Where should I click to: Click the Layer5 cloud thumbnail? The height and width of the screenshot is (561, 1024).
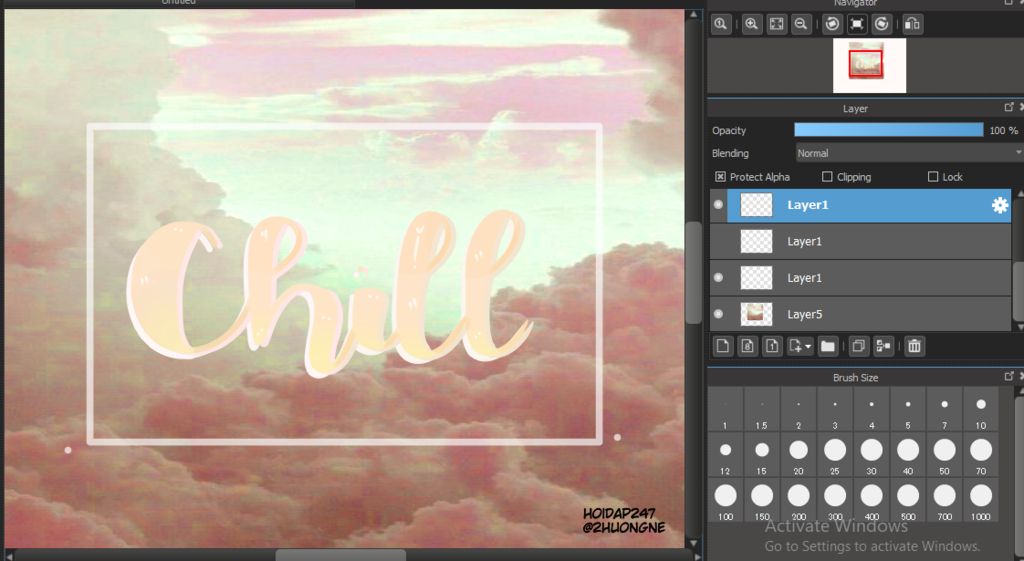tap(756, 314)
